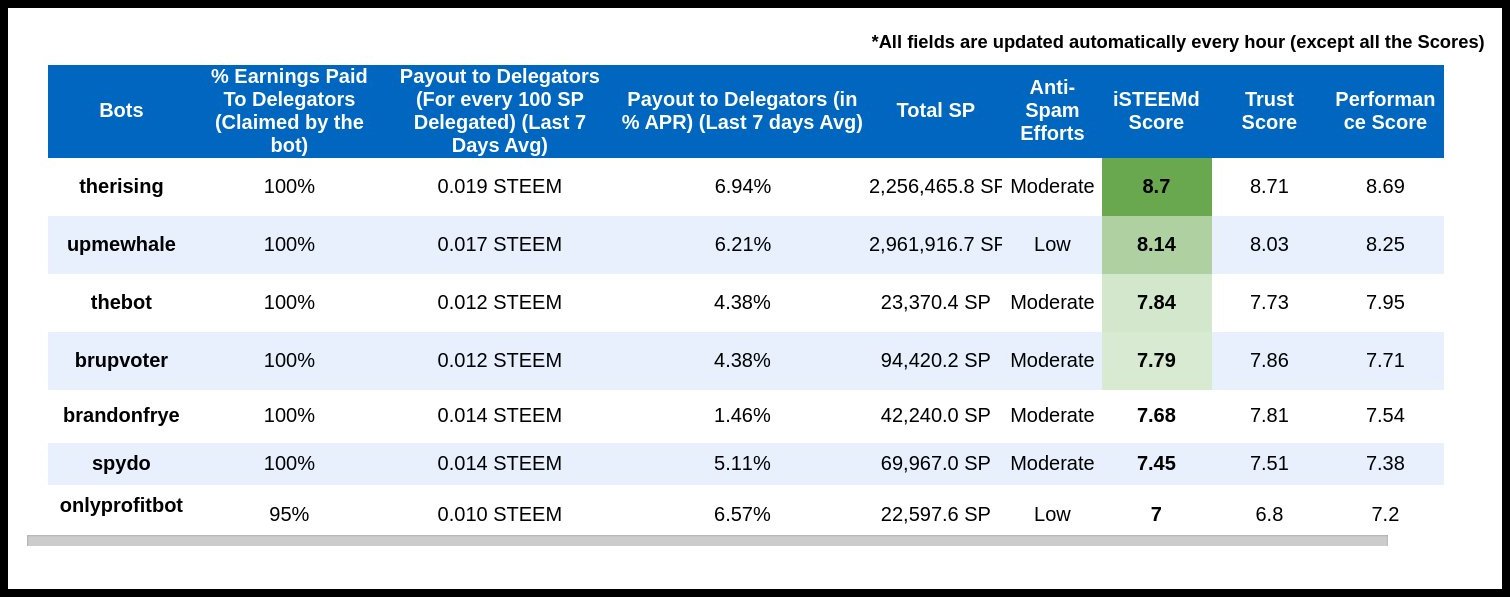Click the onlyprofitbot bot name
Image resolution: width=1510 pixels, height=597 pixels.
(121, 505)
